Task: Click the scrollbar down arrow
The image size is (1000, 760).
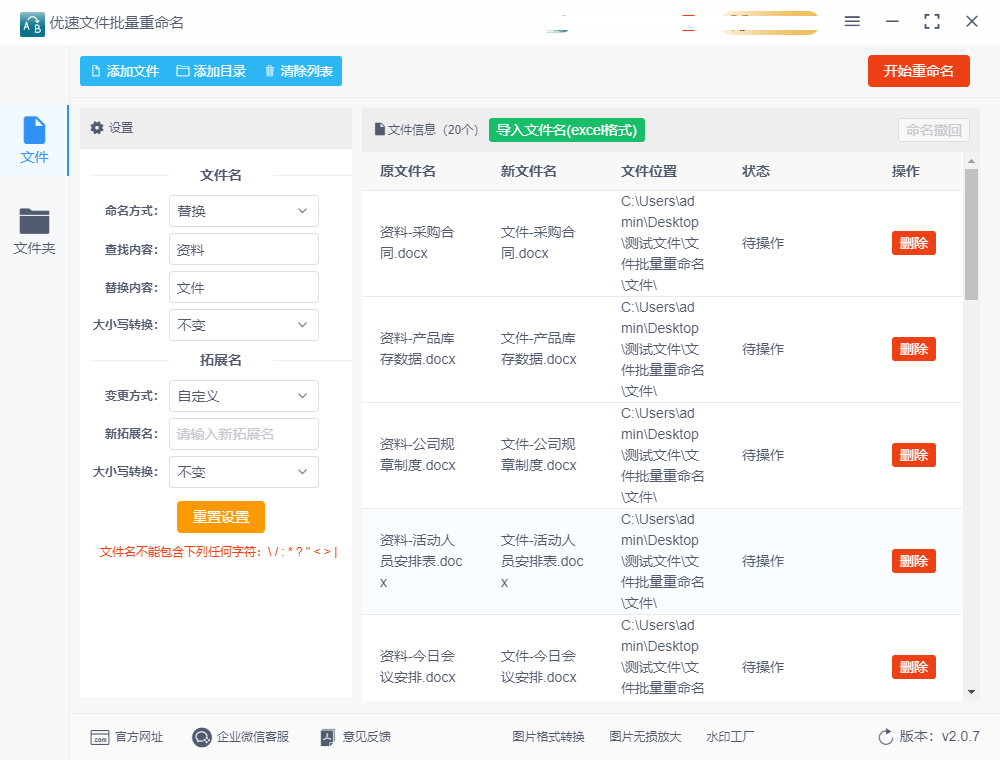Action: tap(971, 692)
